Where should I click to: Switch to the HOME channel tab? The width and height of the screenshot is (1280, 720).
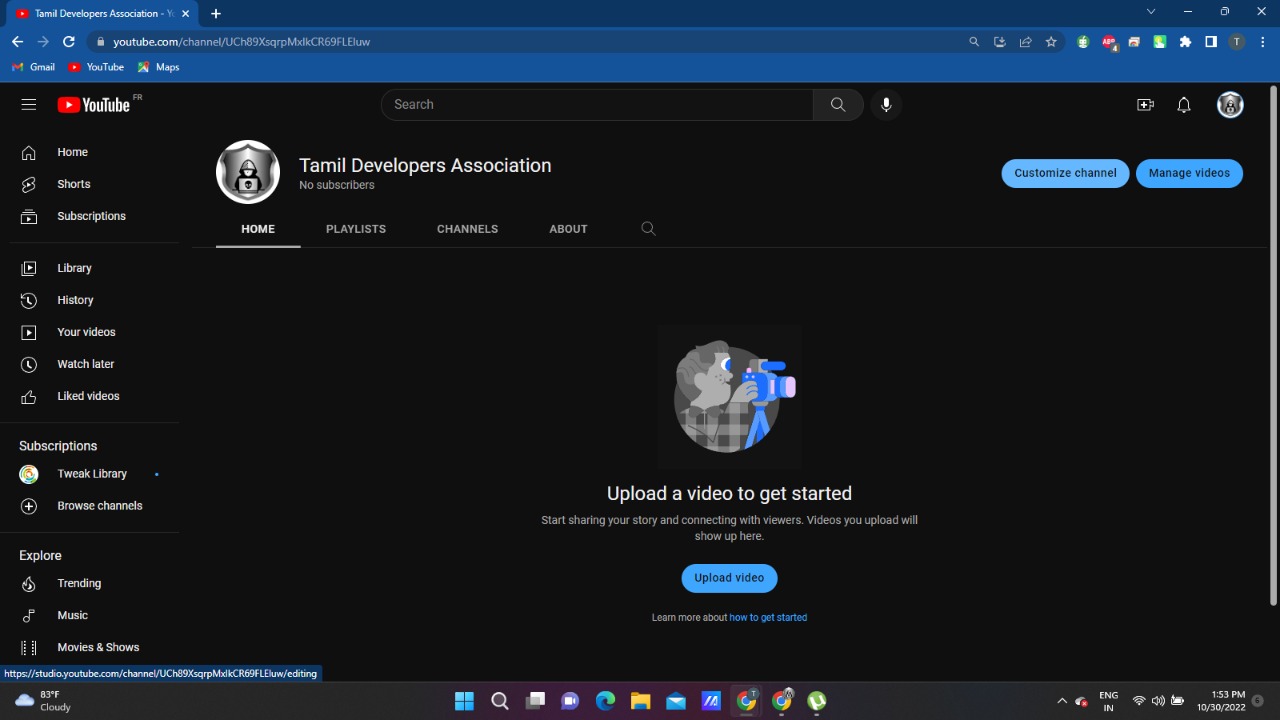coord(258,229)
